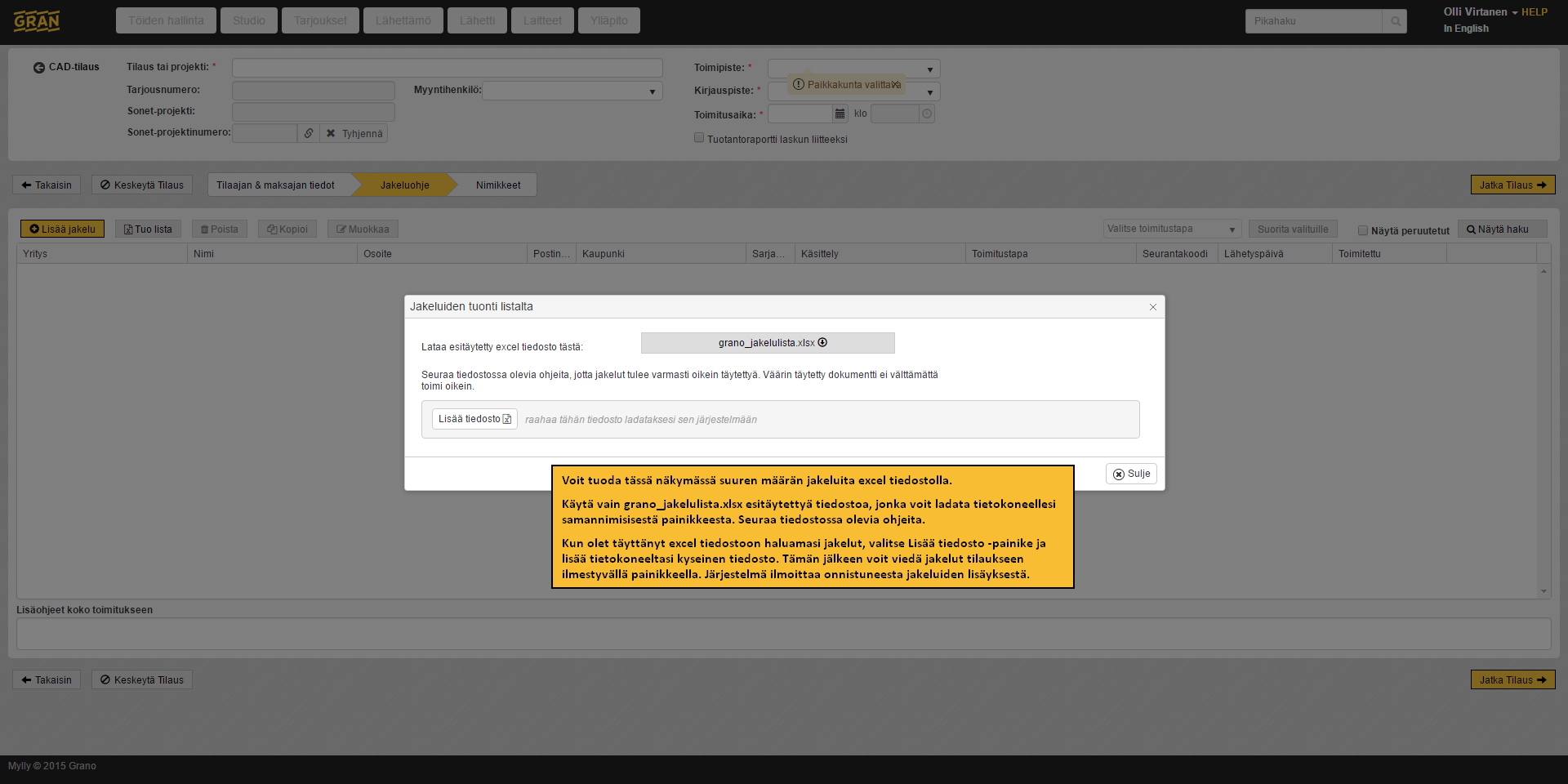Click the Tyhjennä clear button
The width and height of the screenshot is (1568, 784).
(354, 133)
